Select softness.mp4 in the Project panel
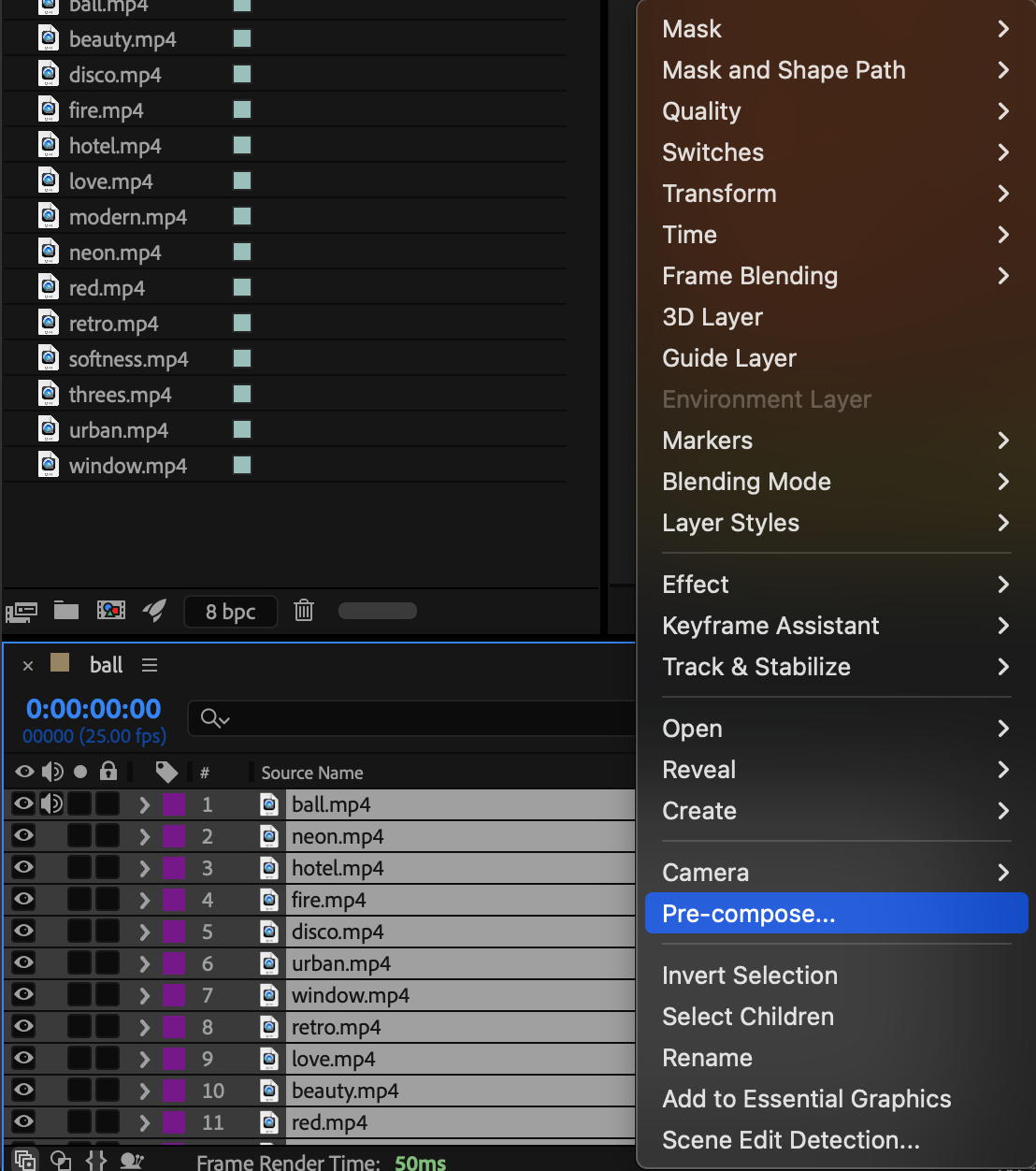Viewport: 1036px width, 1171px height. tap(128, 359)
